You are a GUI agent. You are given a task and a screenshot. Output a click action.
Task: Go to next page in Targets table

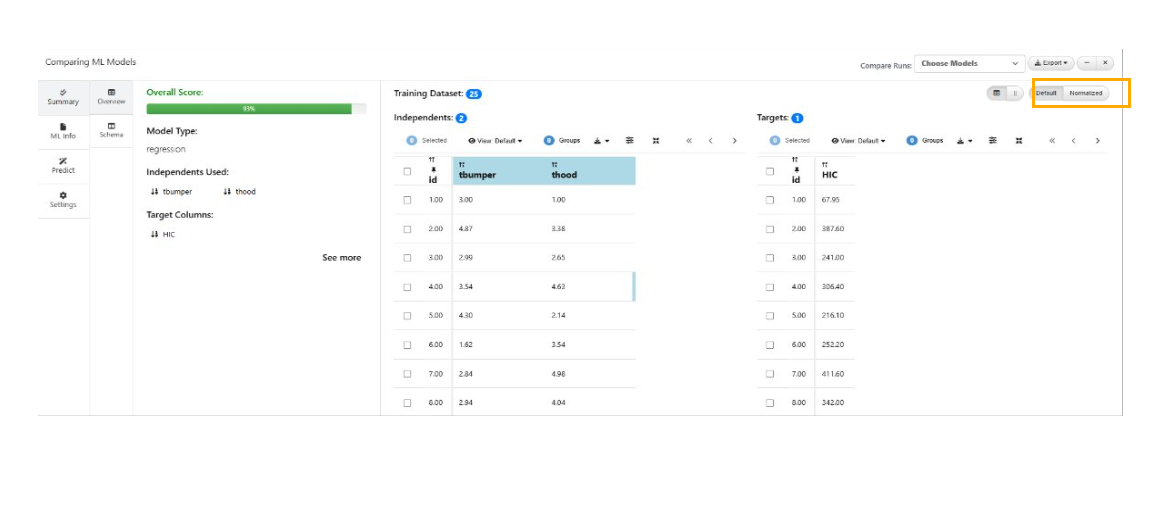[1097, 141]
